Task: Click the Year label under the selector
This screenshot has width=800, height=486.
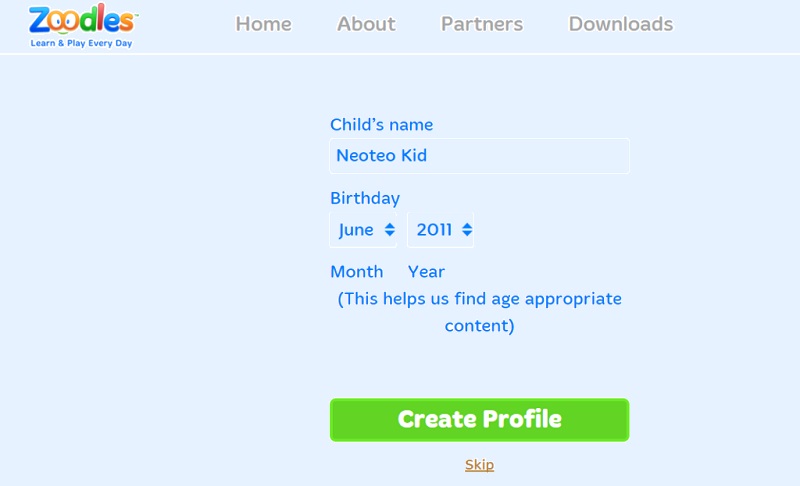Action: [426, 272]
